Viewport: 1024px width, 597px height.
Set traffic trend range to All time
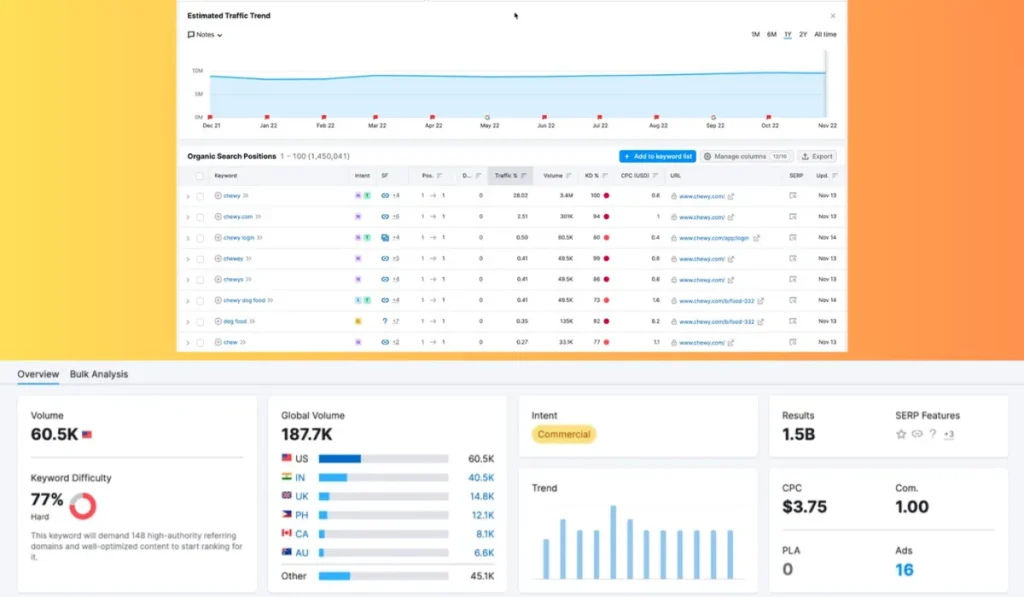click(825, 35)
